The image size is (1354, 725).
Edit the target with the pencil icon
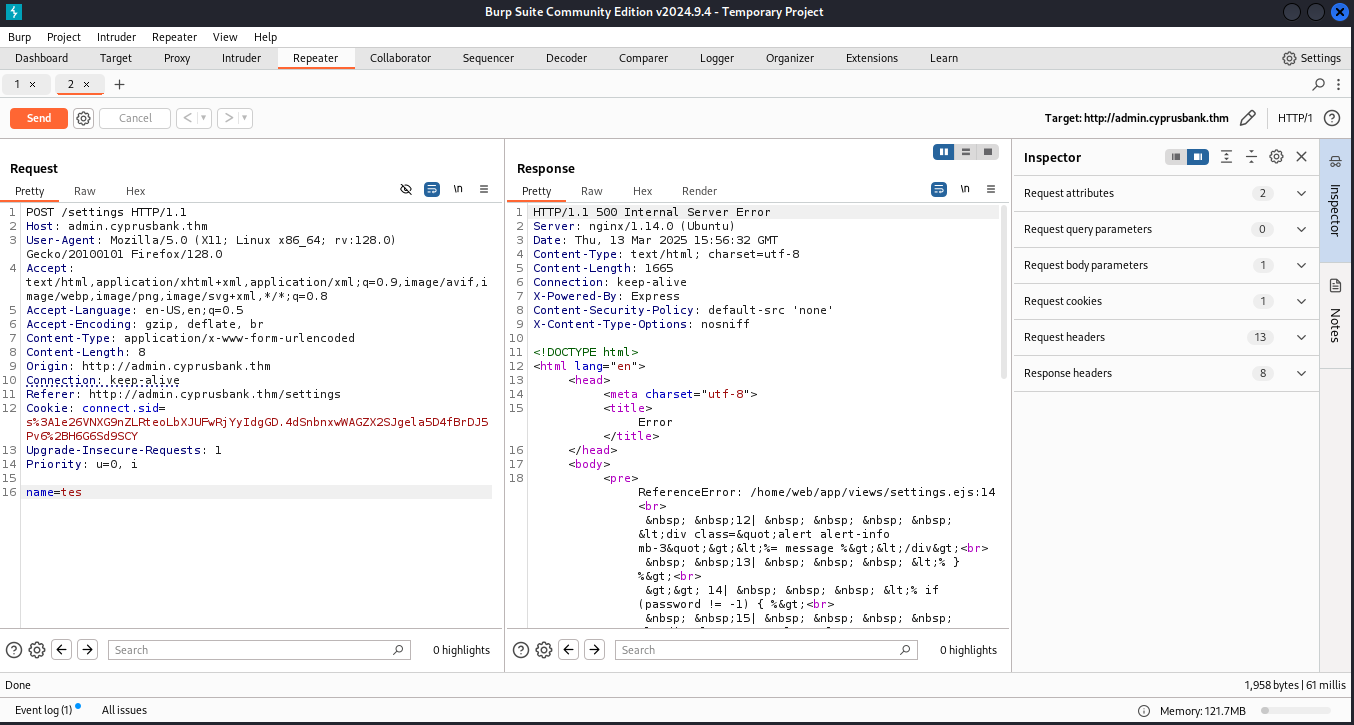(x=1247, y=118)
